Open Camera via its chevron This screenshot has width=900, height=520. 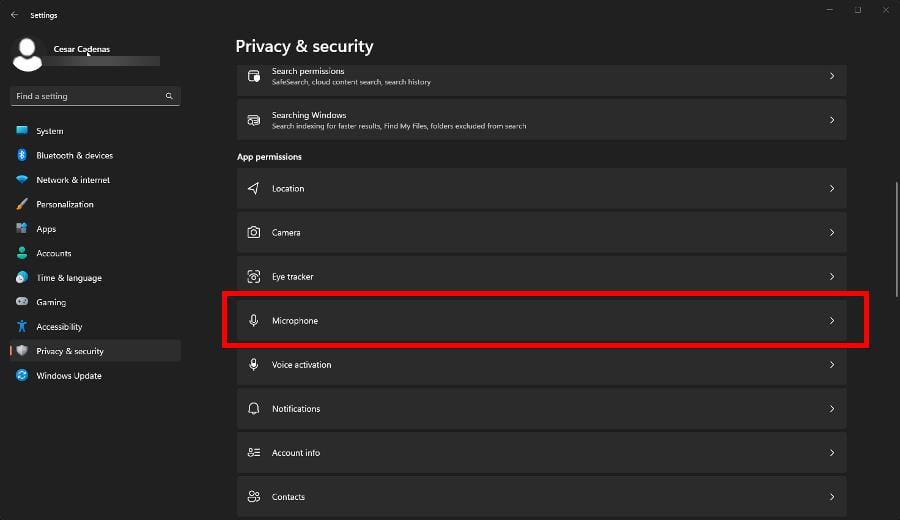[832, 232]
